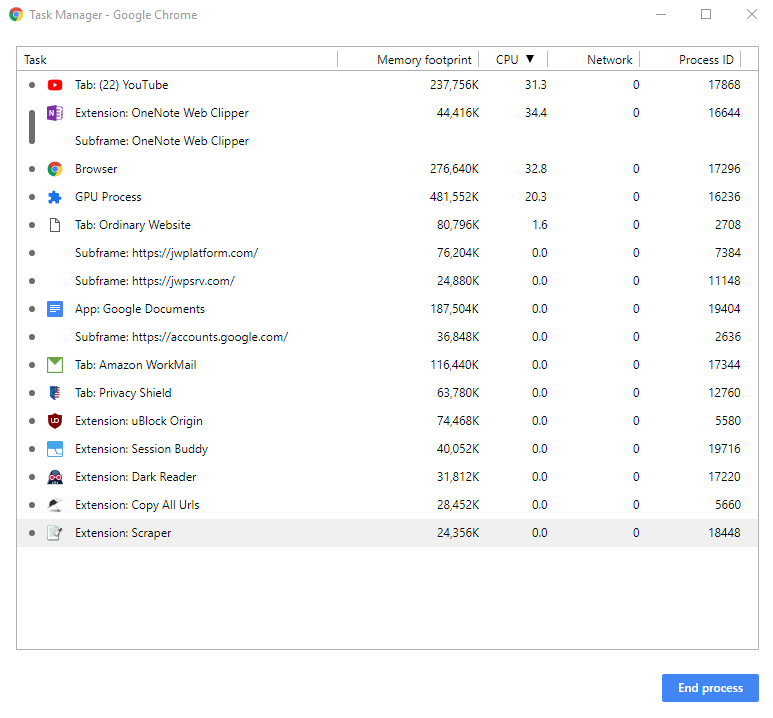Select Tab: Amazon WorkMail row
This screenshot has width=773, height=718.
point(387,365)
